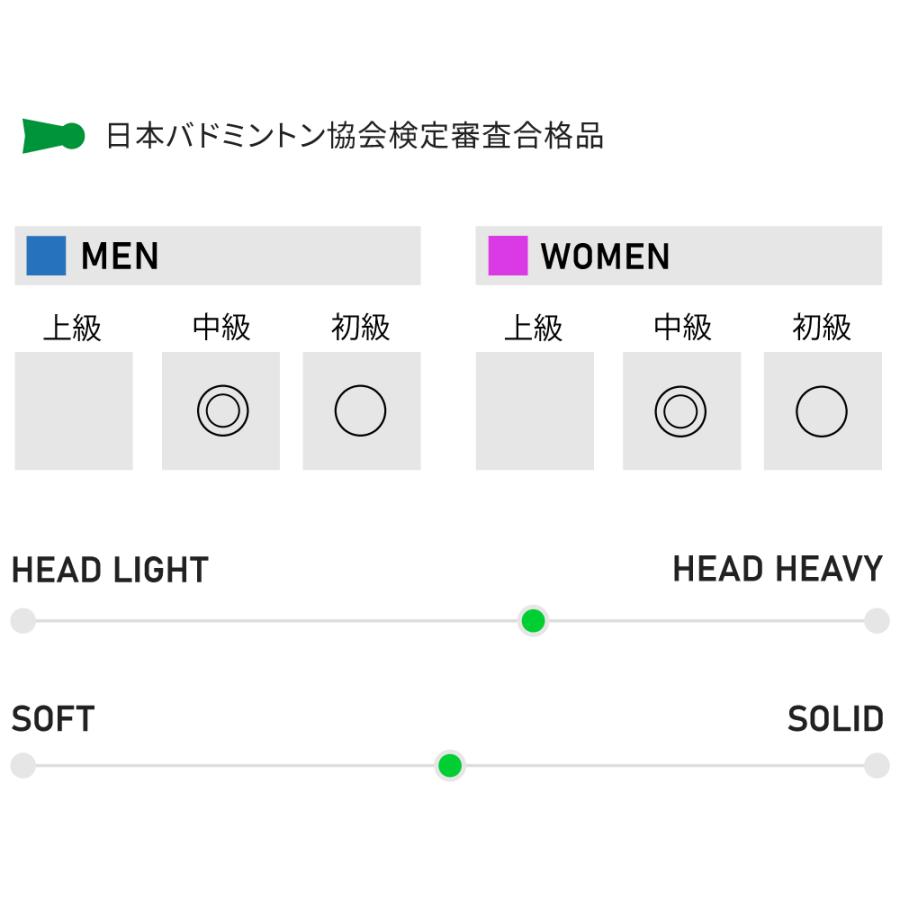Click the WOMEN section header label
This screenshot has height=900, width=900.
pos(605,257)
